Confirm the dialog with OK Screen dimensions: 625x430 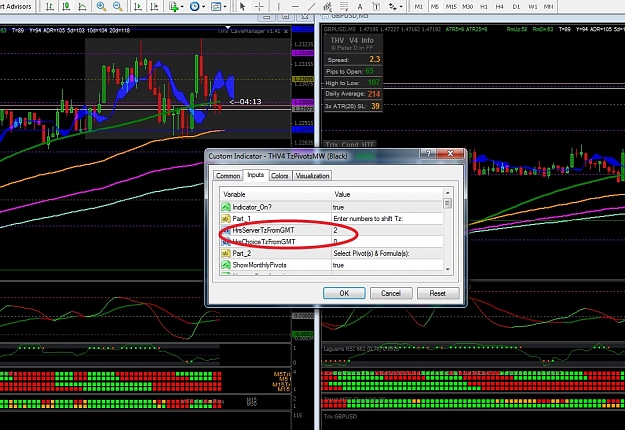[344, 293]
